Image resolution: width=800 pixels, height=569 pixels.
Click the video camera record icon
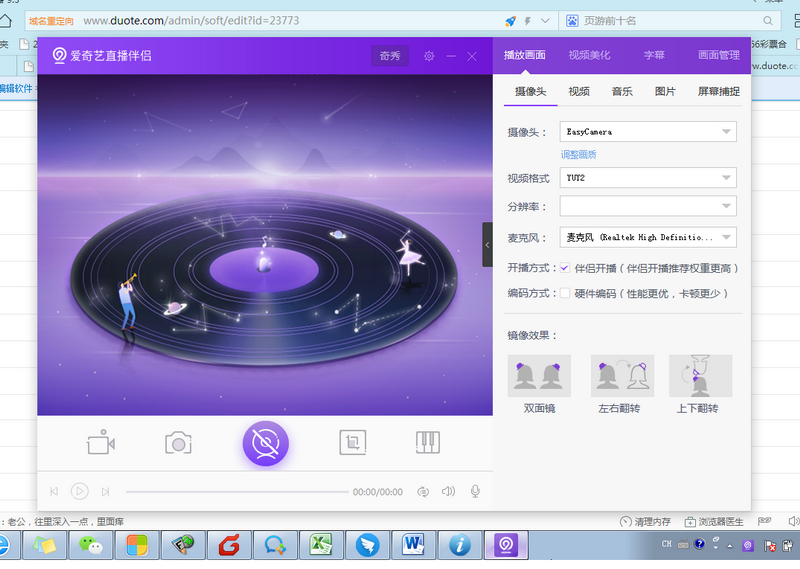point(100,443)
